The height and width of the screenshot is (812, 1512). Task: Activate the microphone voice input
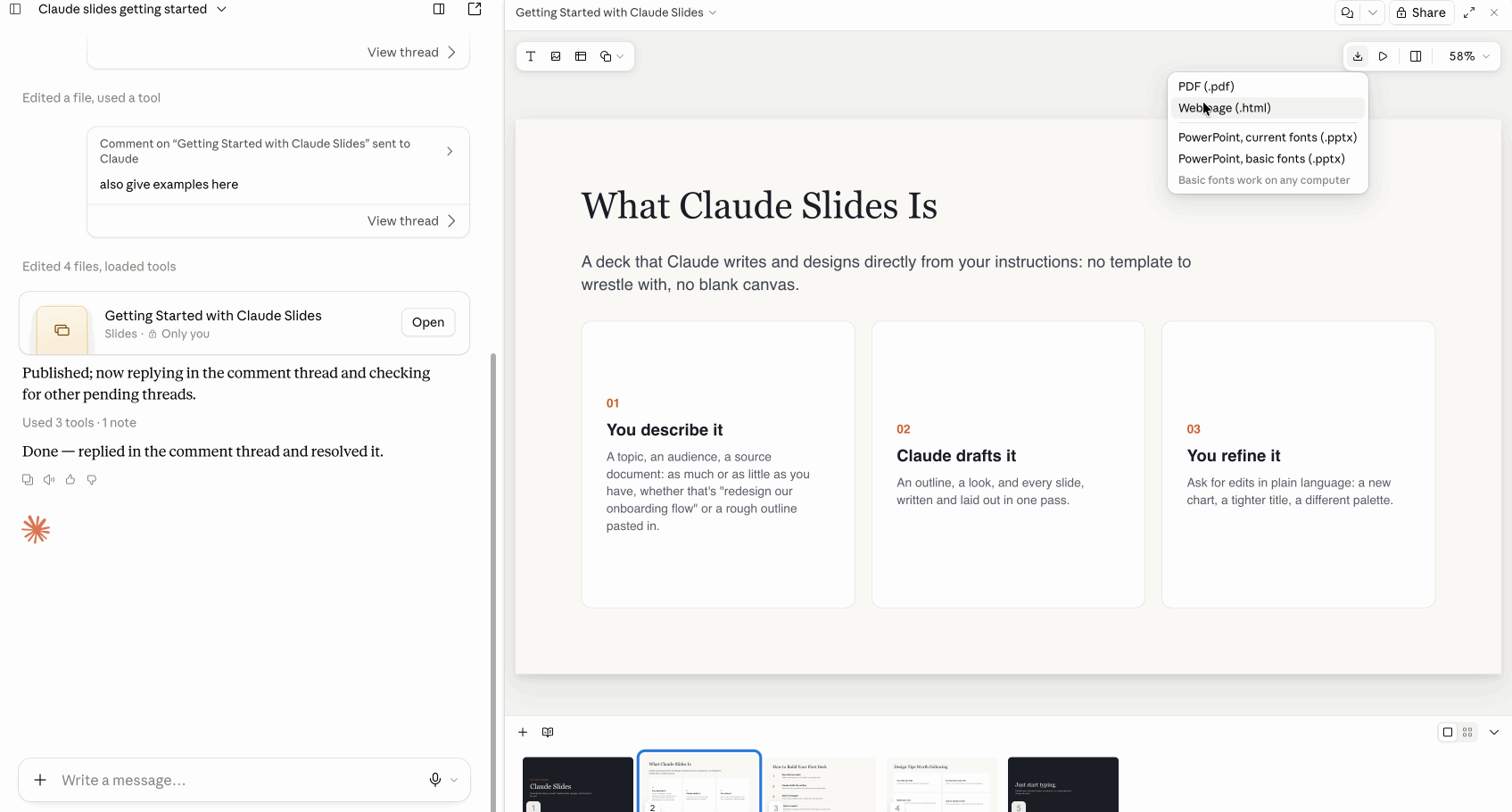(435, 780)
